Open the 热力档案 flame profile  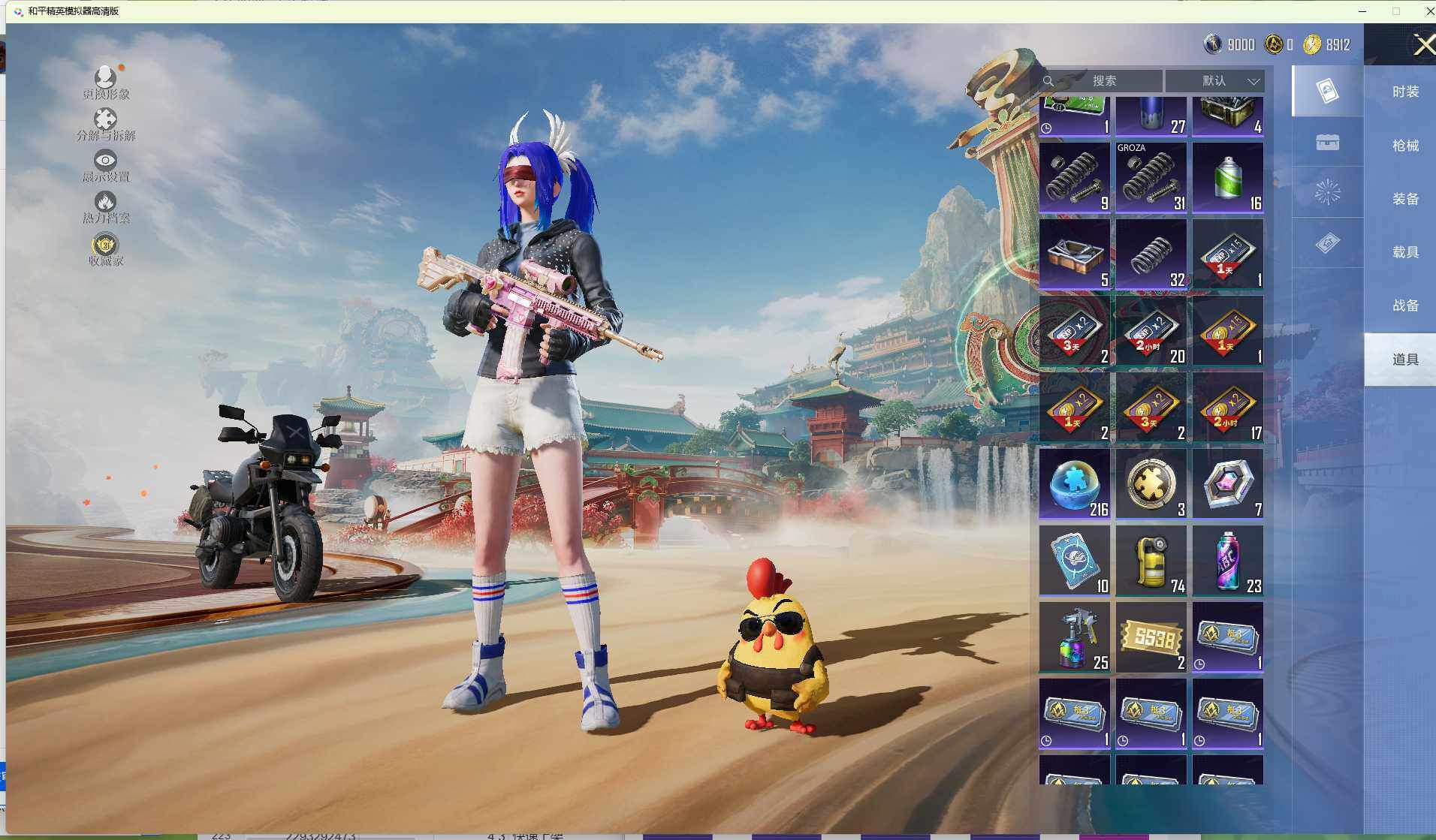pyautogui.click(x=105, y=207)
